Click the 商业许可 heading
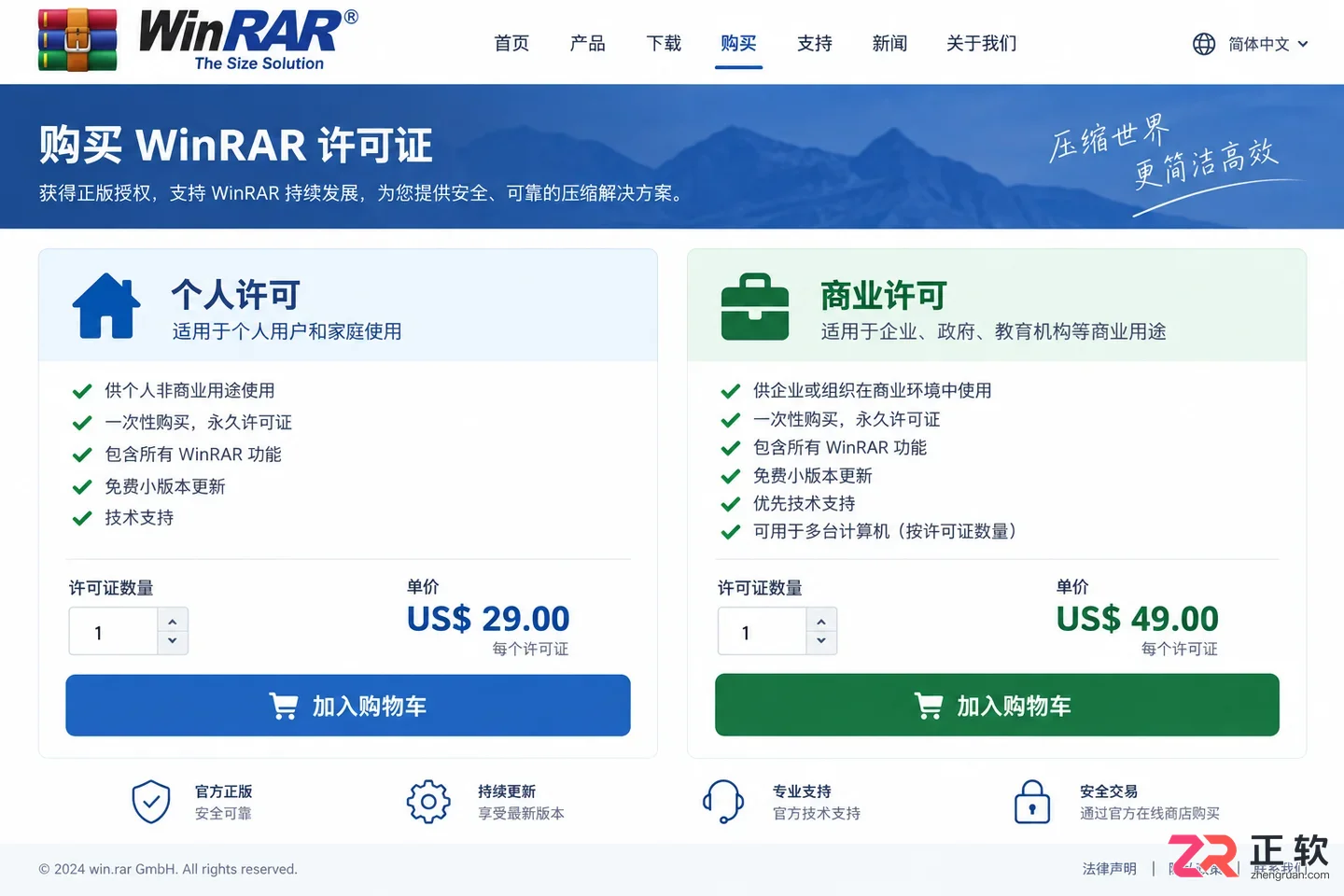The height and width of the screenshot is (896, 1344). 884,295
